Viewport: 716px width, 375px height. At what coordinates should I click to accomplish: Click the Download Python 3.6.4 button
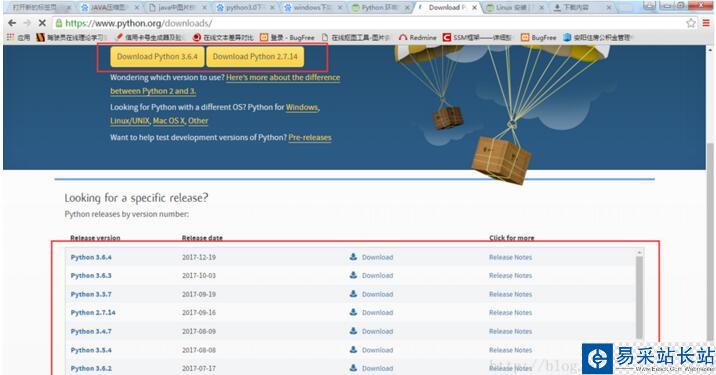pyautogui.click(x=157, y=57)
